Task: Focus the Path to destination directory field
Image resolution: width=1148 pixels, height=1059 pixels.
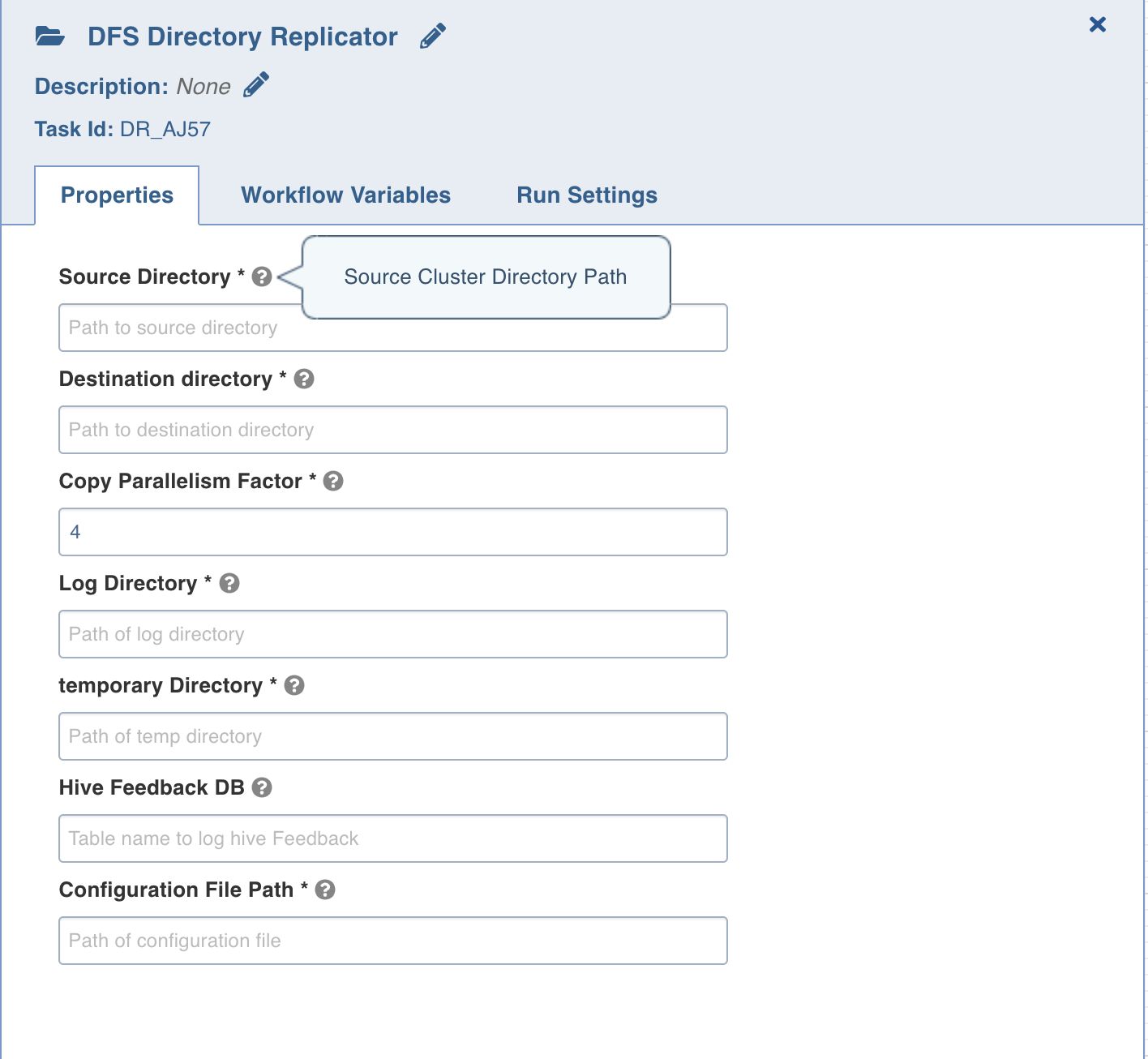Action: coord(393,430)
